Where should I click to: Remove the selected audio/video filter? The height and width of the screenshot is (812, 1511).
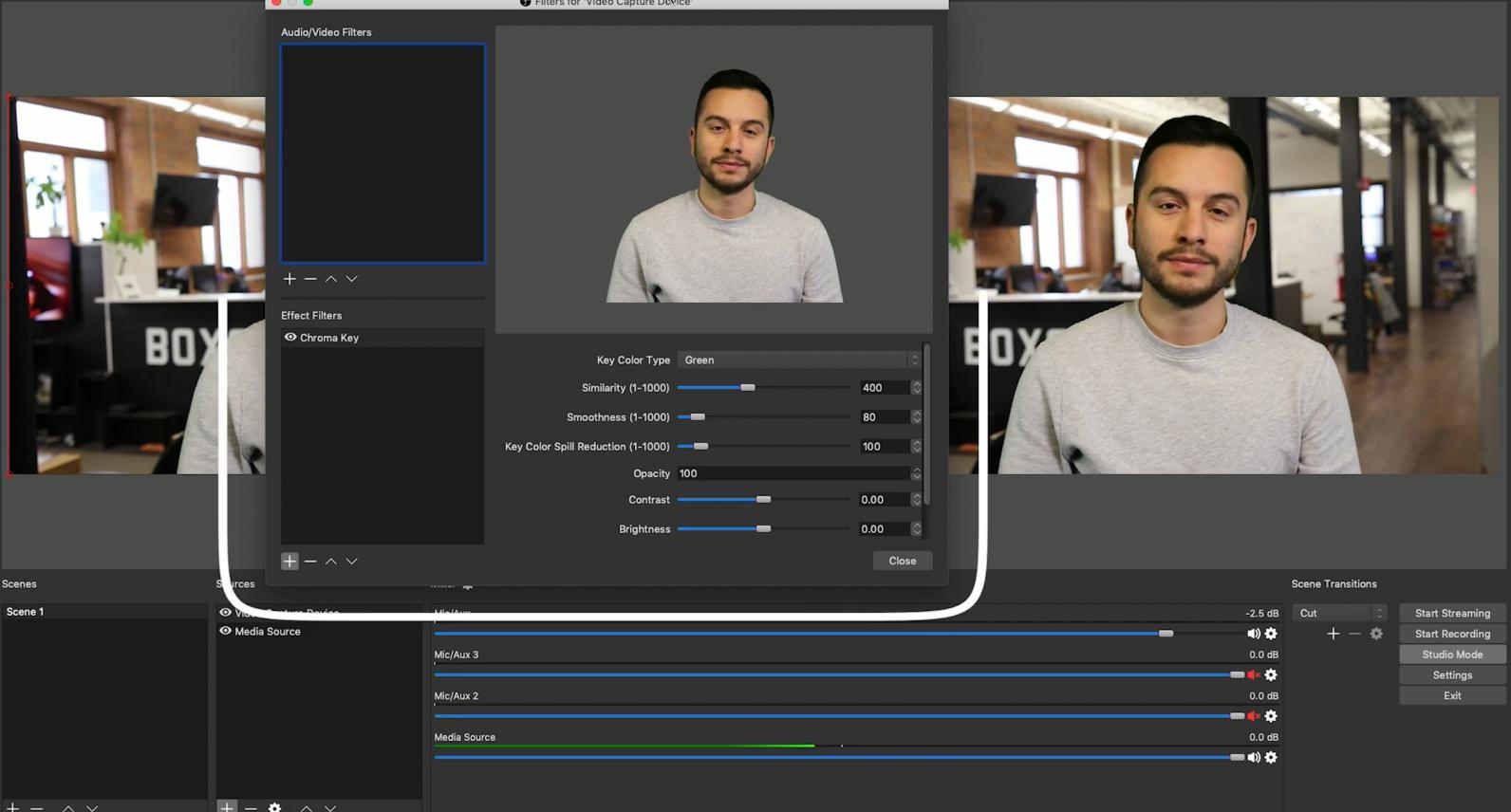tap(310, 279)
